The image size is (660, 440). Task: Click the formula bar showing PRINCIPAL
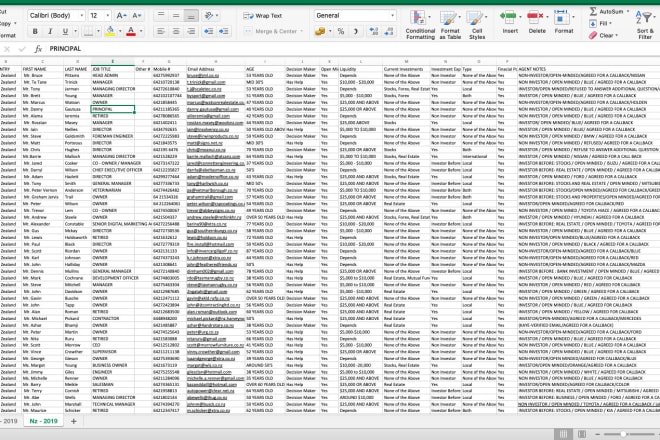353,49
